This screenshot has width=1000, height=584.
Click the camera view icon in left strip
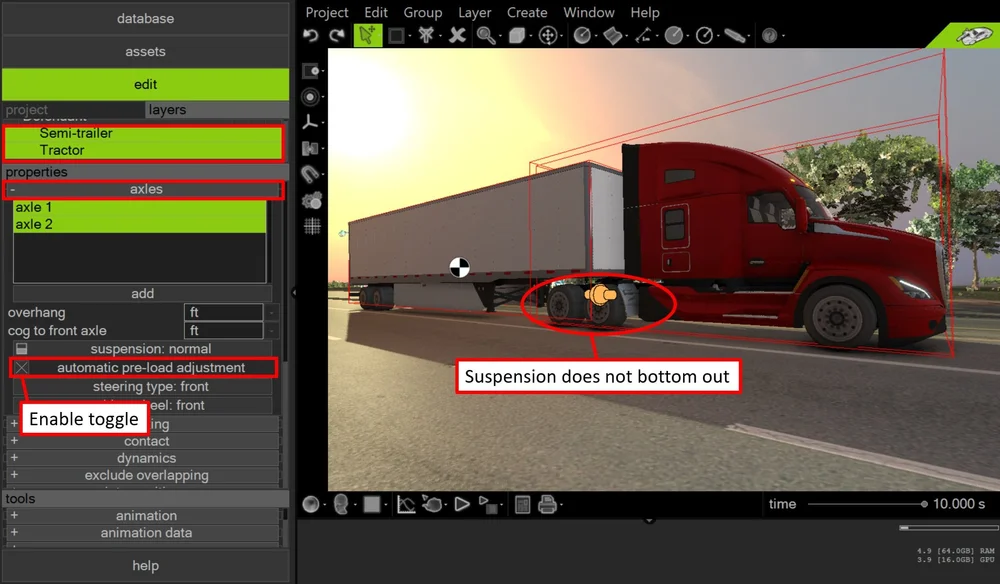click(311, 70)
